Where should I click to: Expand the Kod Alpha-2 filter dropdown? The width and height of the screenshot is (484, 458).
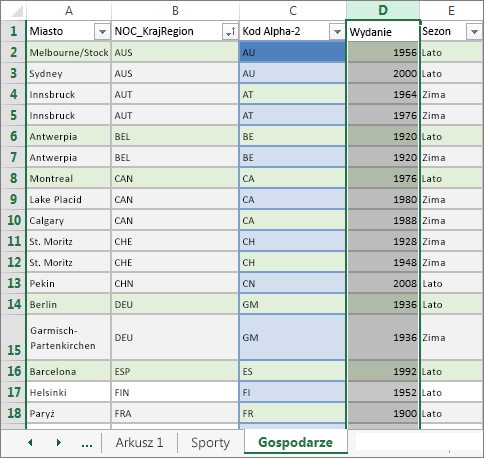coord(337,32)
